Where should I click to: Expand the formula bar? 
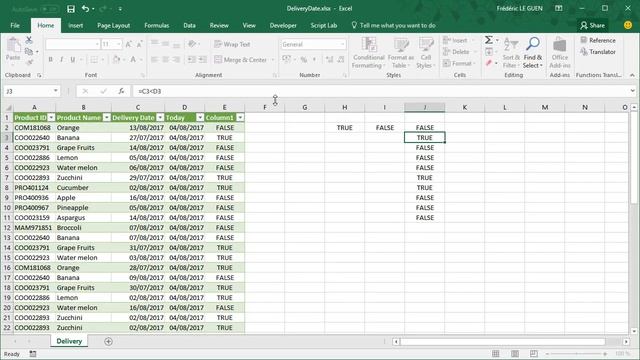(x=632, y=91)
